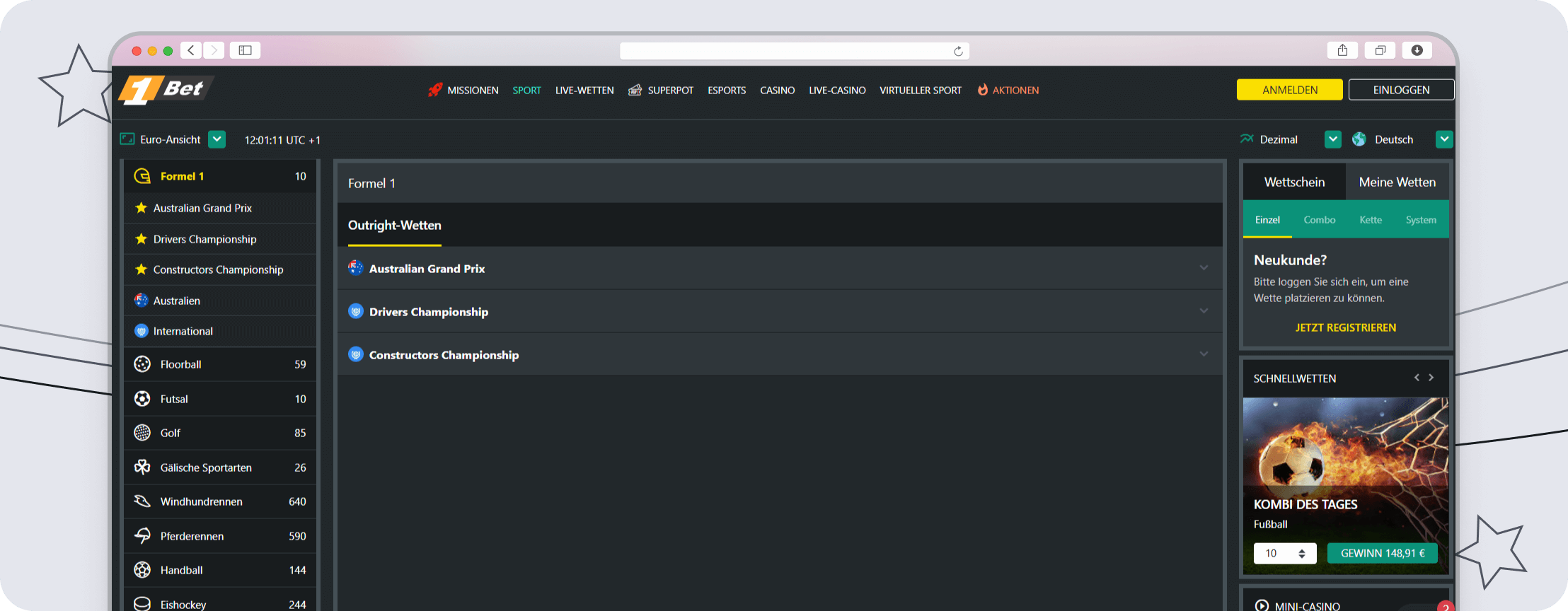Click the Missionen menu label

[473, 91]
